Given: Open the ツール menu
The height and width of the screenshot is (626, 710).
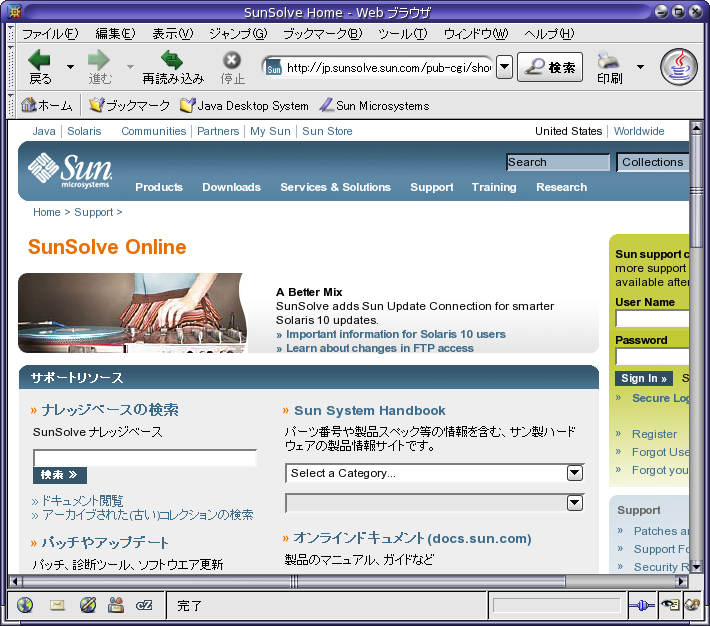Looking at the screenshot, I should coord(403,34).
